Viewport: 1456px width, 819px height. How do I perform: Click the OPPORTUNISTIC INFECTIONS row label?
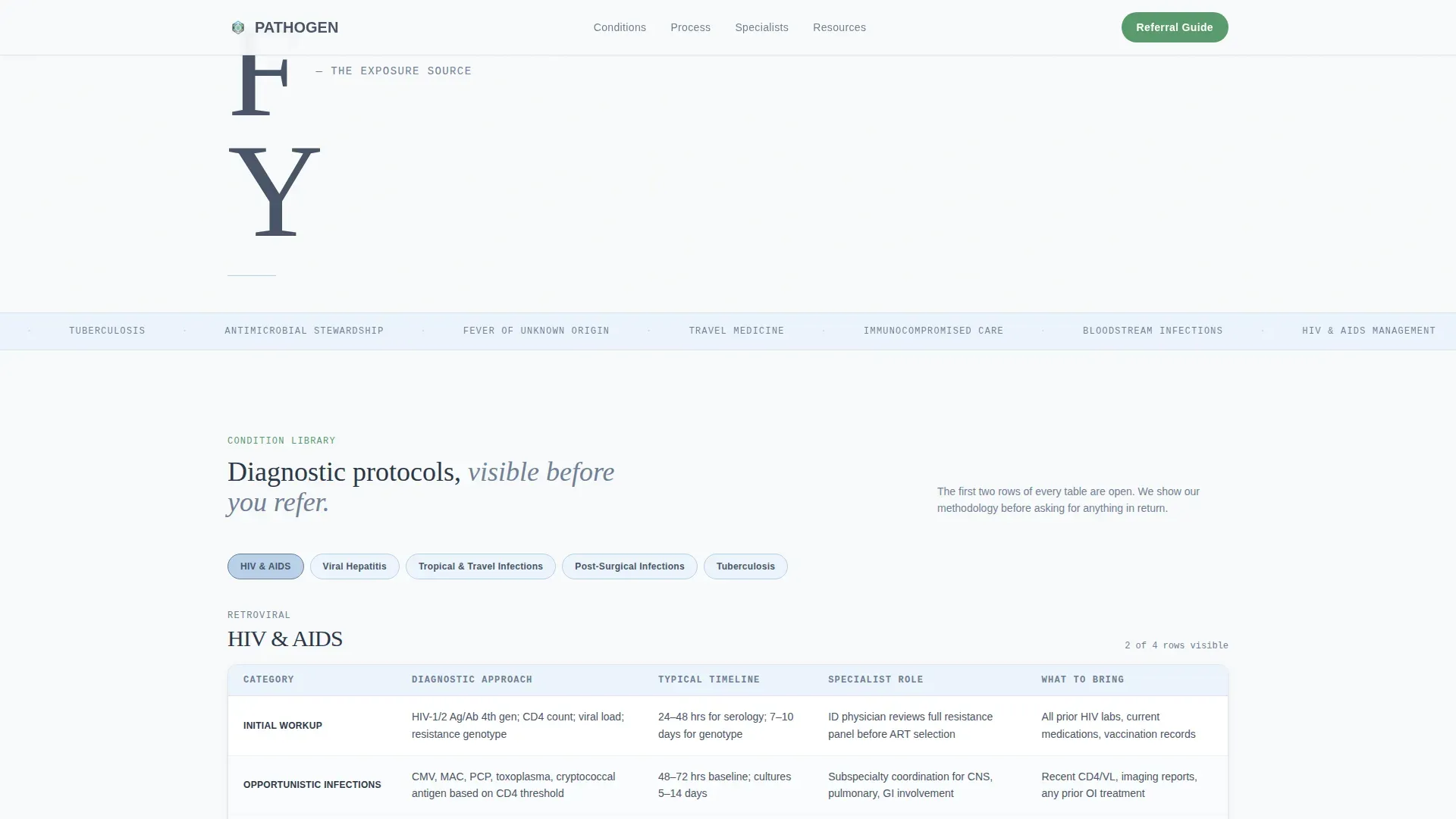pyautogui.click(x=312, y=785)
